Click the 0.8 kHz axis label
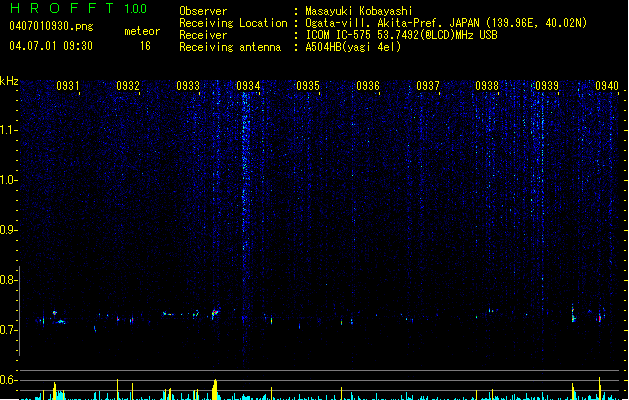The height and width of the screenshot is (400, 629). tap(8, 280)
